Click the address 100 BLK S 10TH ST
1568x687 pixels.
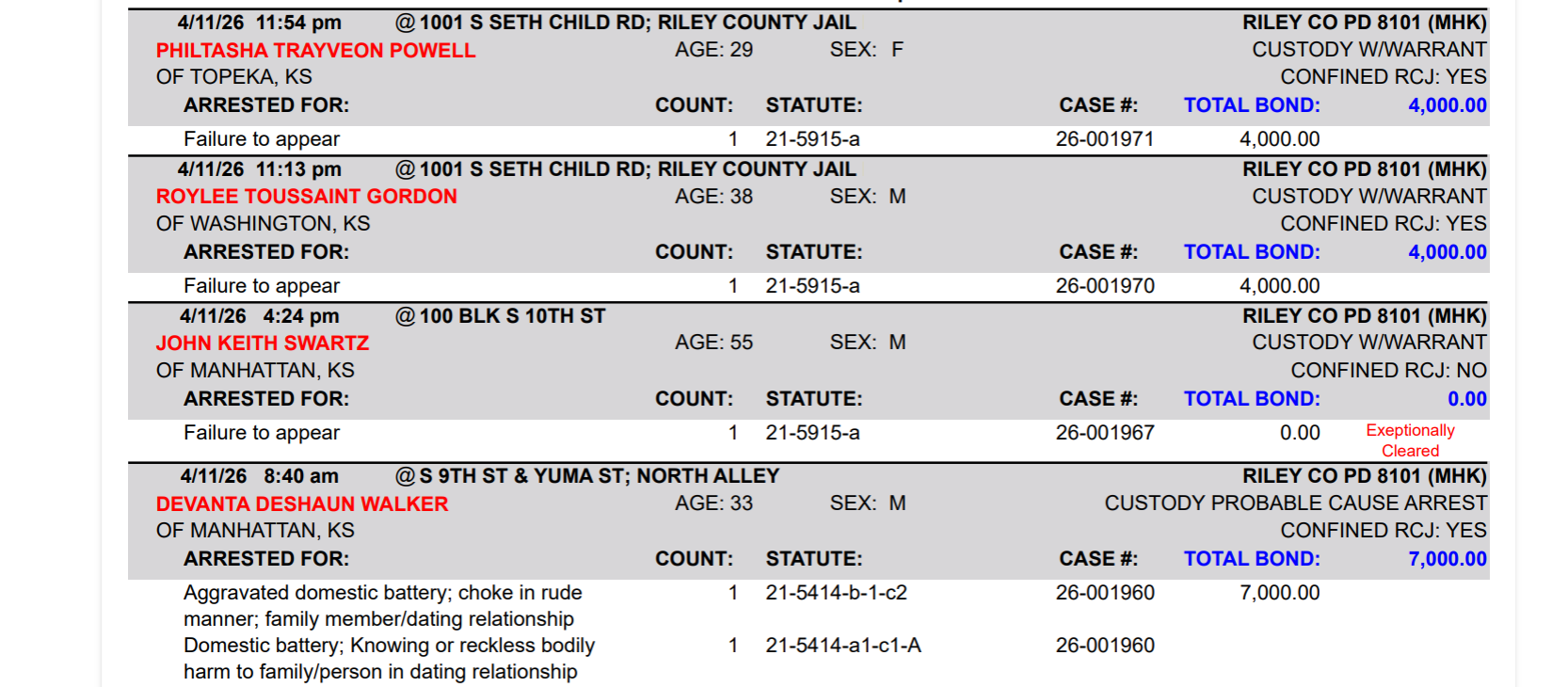click(512, 316)
